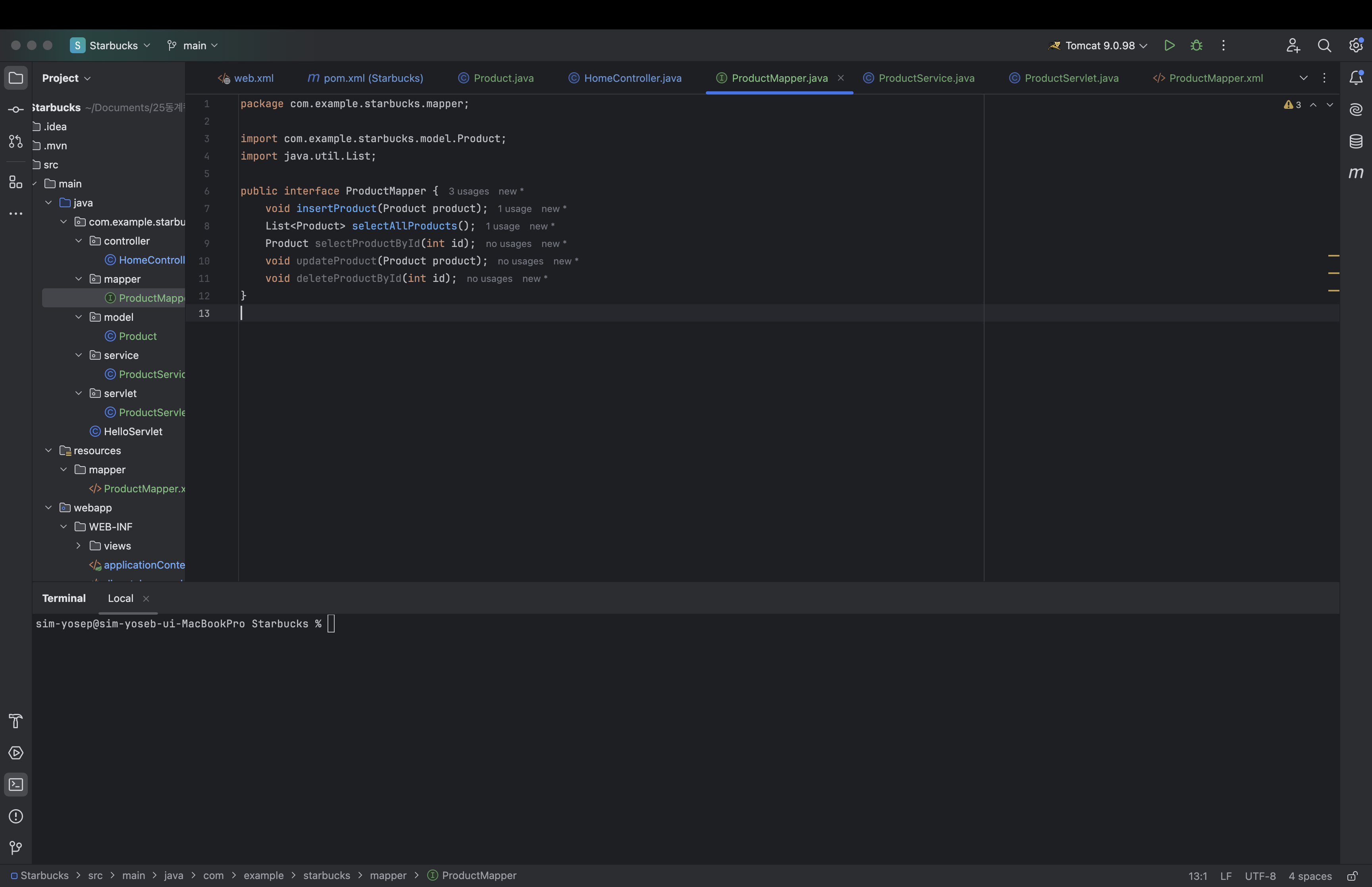Open the Starbucks project dropdown

pos(110,46)
